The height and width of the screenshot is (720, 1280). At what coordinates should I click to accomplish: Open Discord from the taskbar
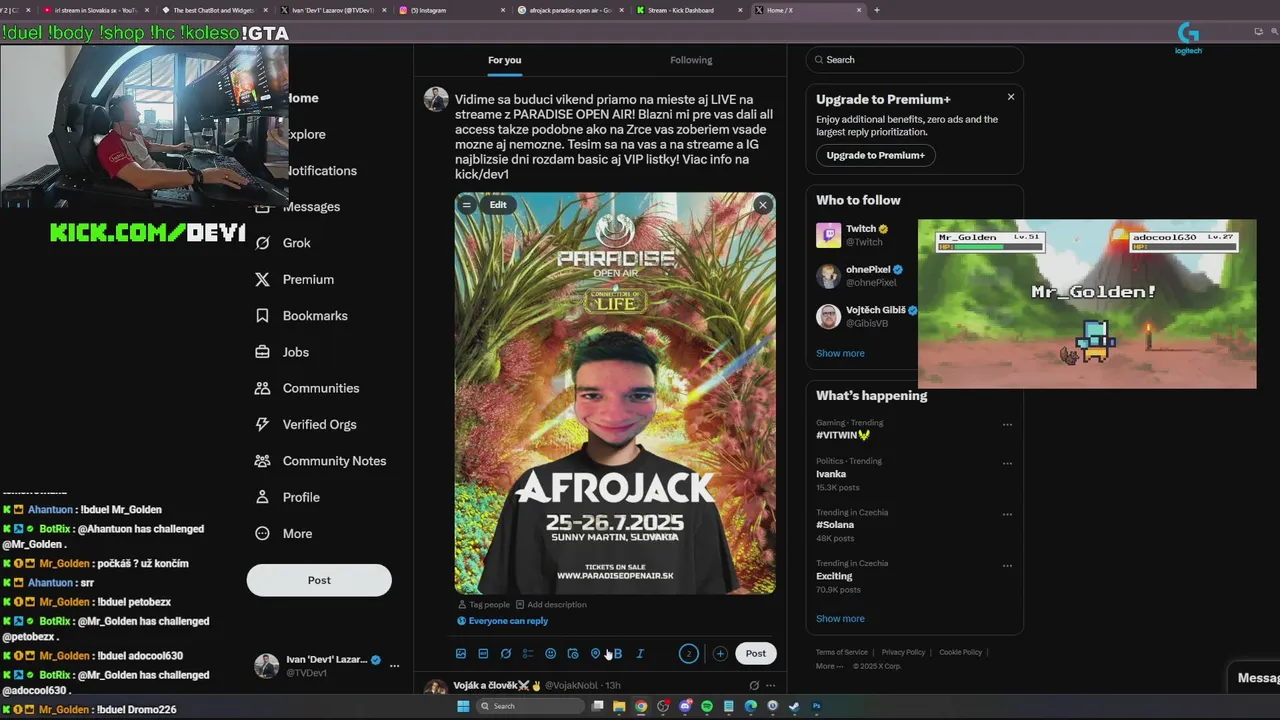coord(685,706)
